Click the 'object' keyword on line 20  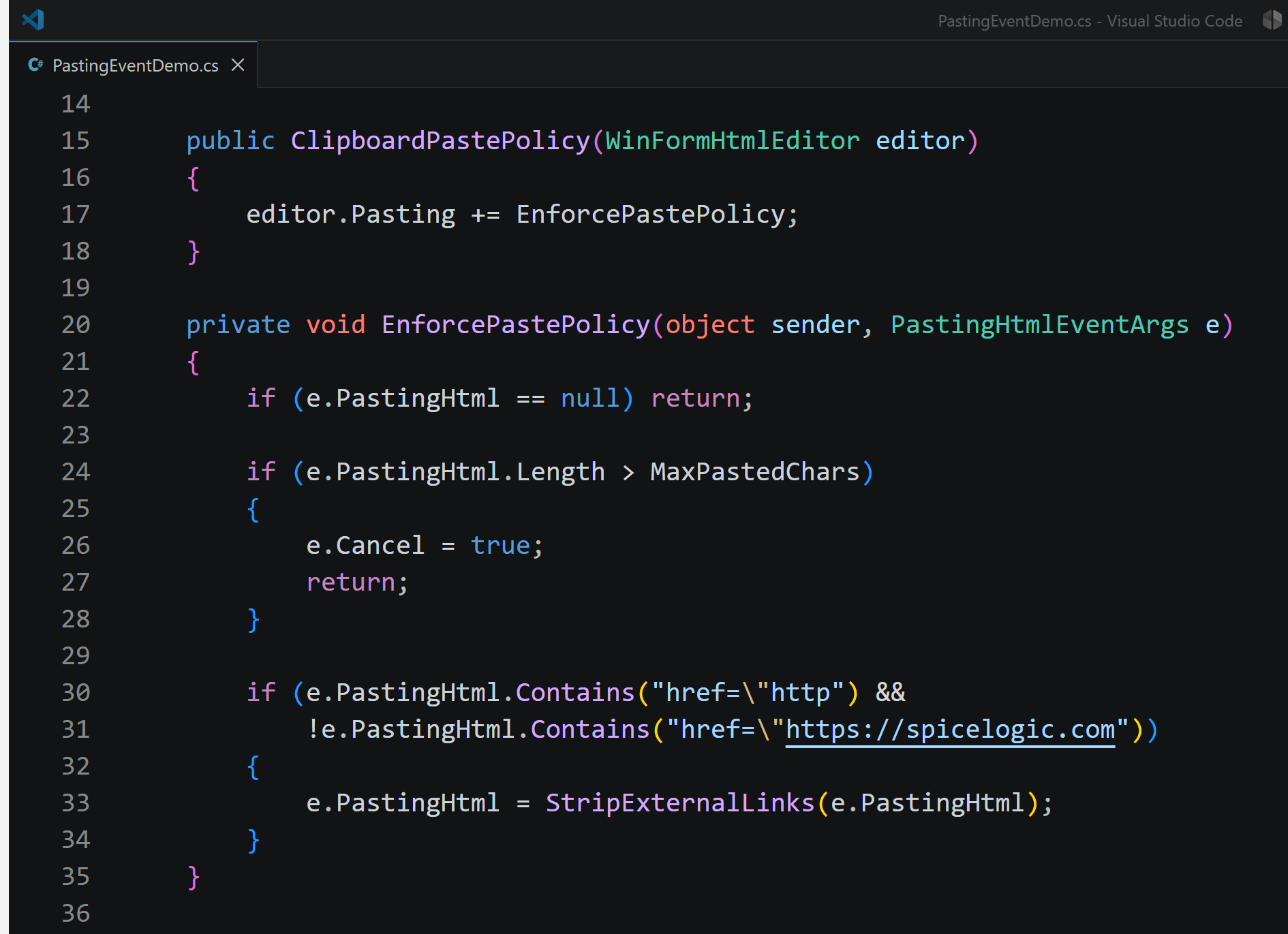click(710, 324)
